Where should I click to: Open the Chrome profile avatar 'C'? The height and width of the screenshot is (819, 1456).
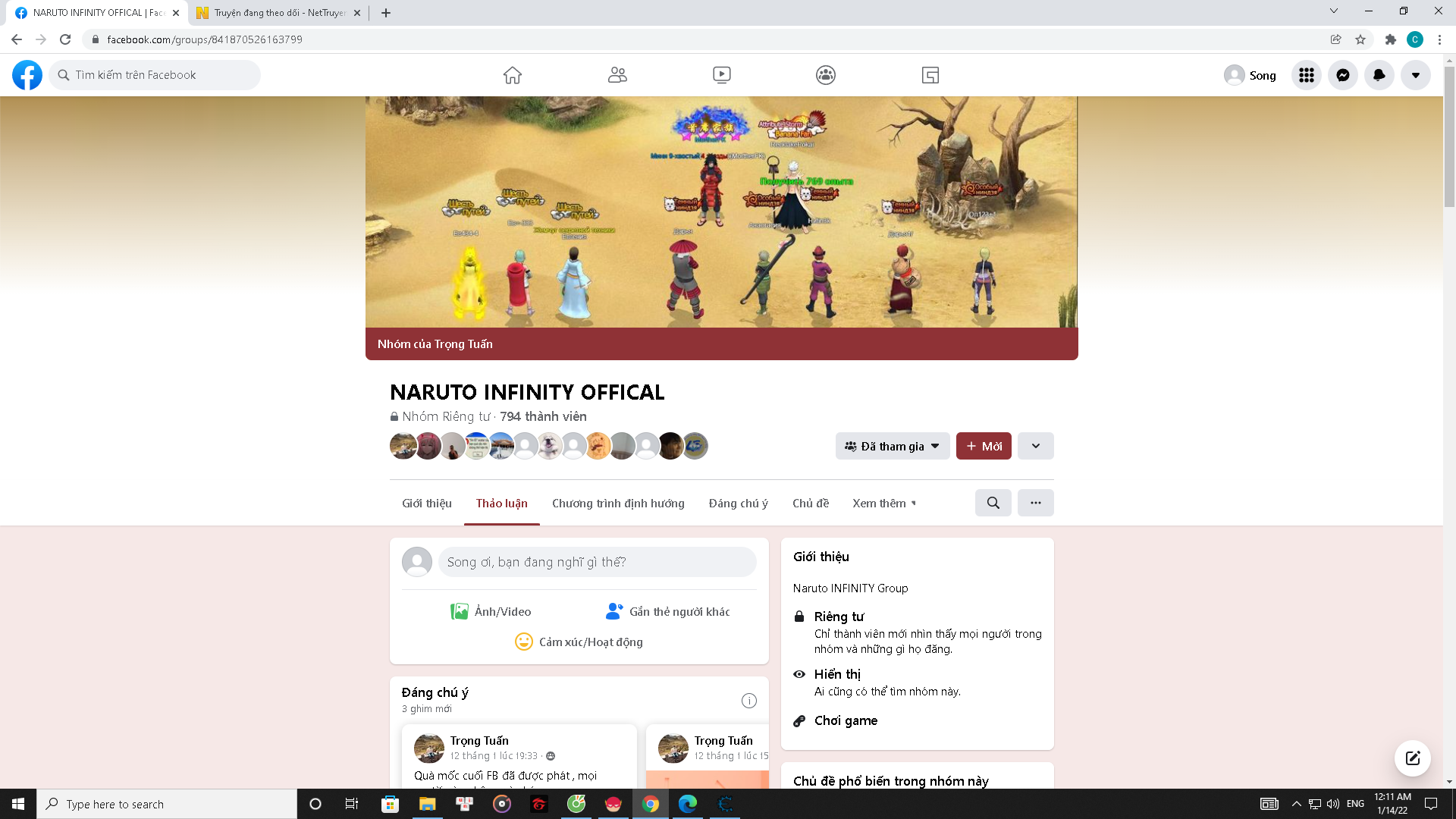coord(1415,39)
